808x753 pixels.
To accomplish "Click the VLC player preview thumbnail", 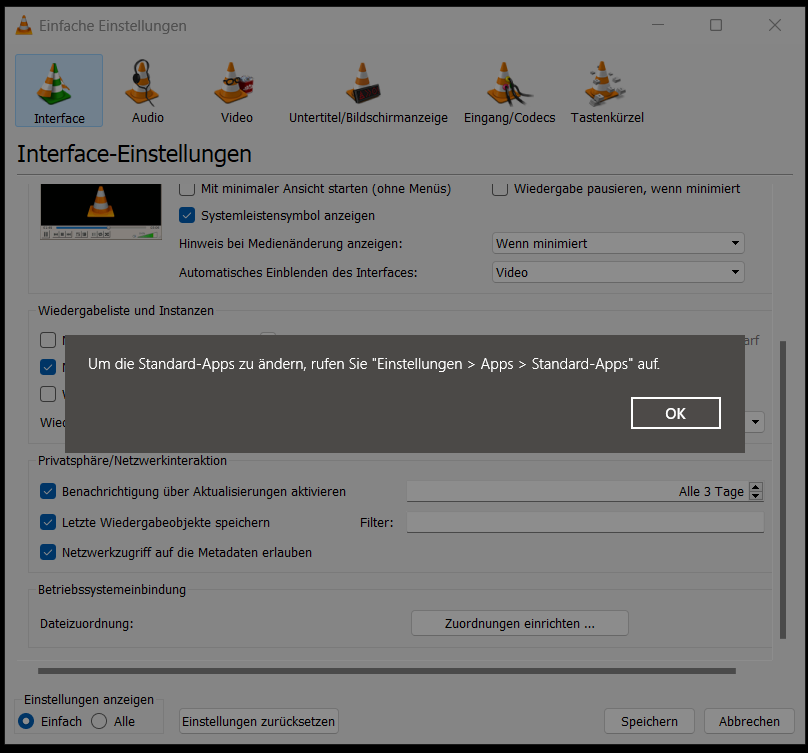I will click(101, 211).
